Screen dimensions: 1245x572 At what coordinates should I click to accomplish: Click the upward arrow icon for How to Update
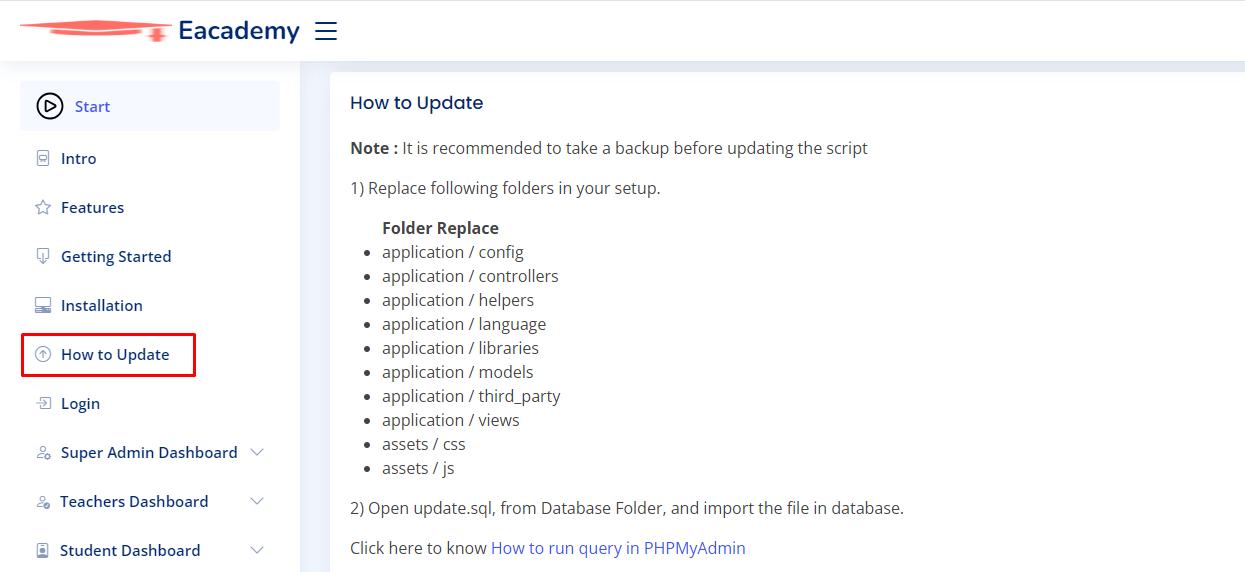[x=42, y=354]
